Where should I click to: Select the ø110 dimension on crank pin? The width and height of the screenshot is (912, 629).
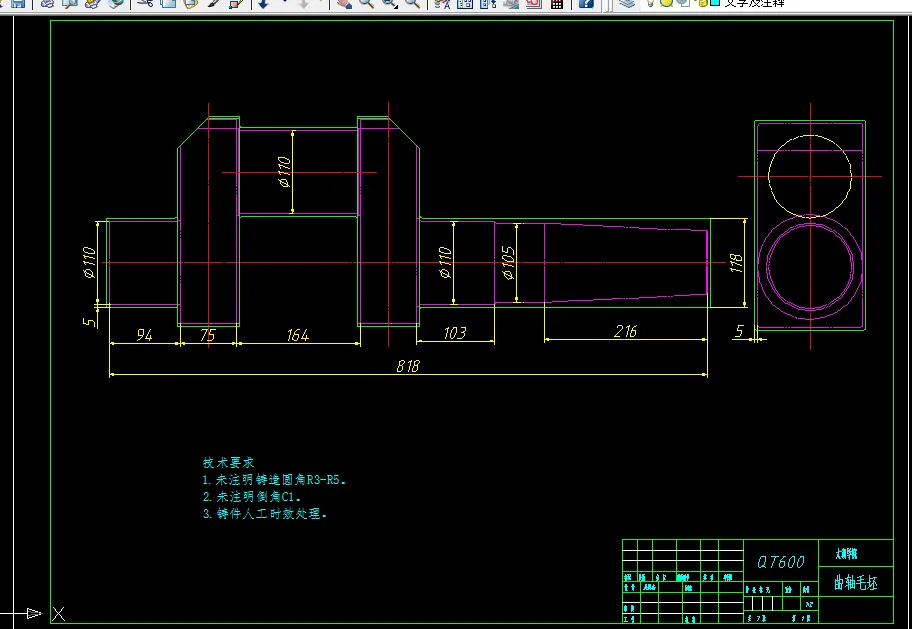coord(284,172)
